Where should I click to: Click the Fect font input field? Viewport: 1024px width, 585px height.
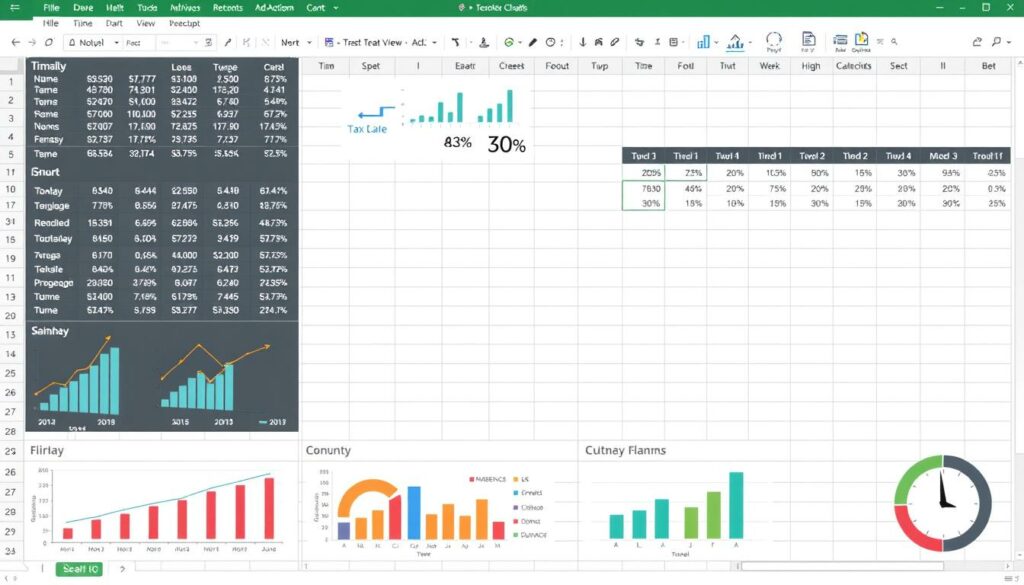pos(139,43)
